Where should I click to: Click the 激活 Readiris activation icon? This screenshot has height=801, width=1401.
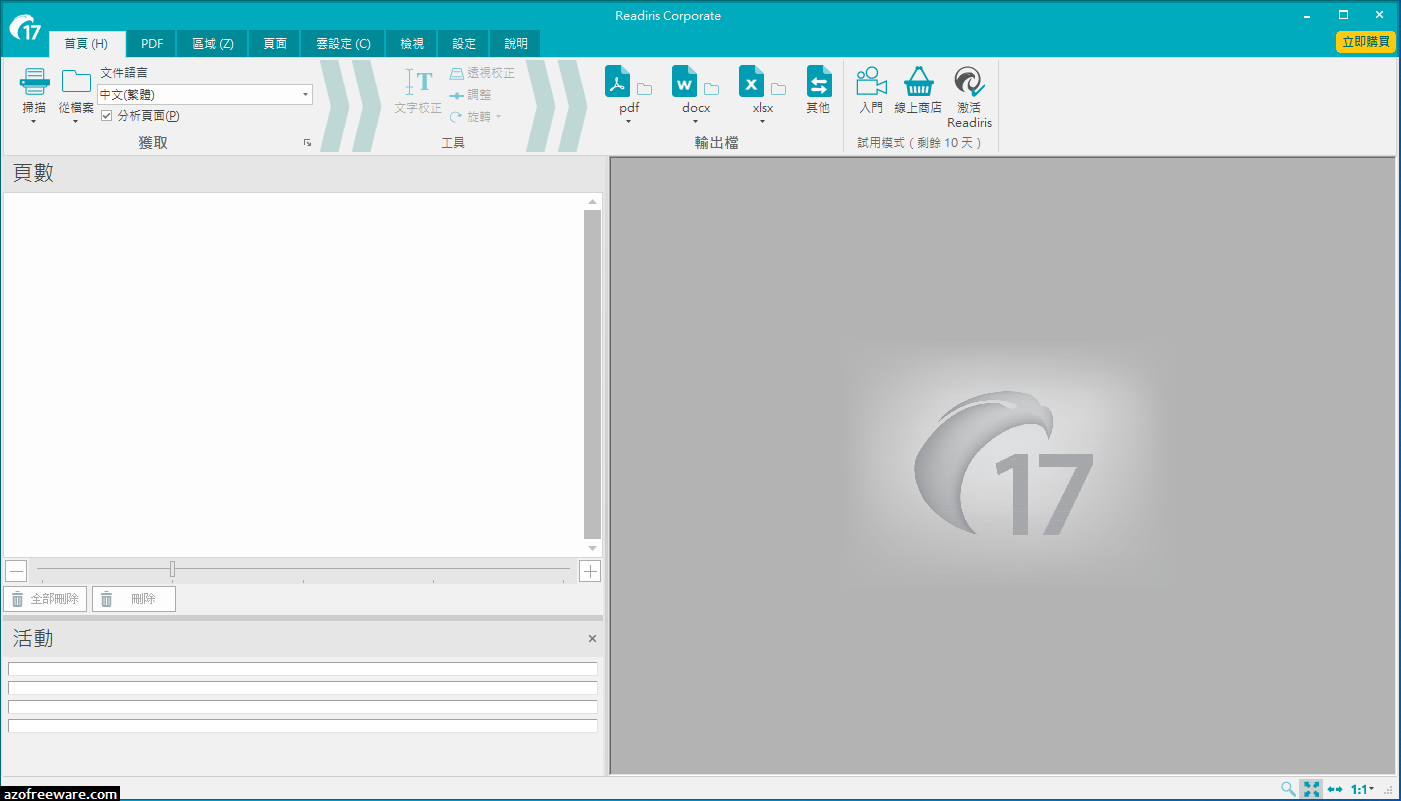pyautogui.click(x=969, y=82)
